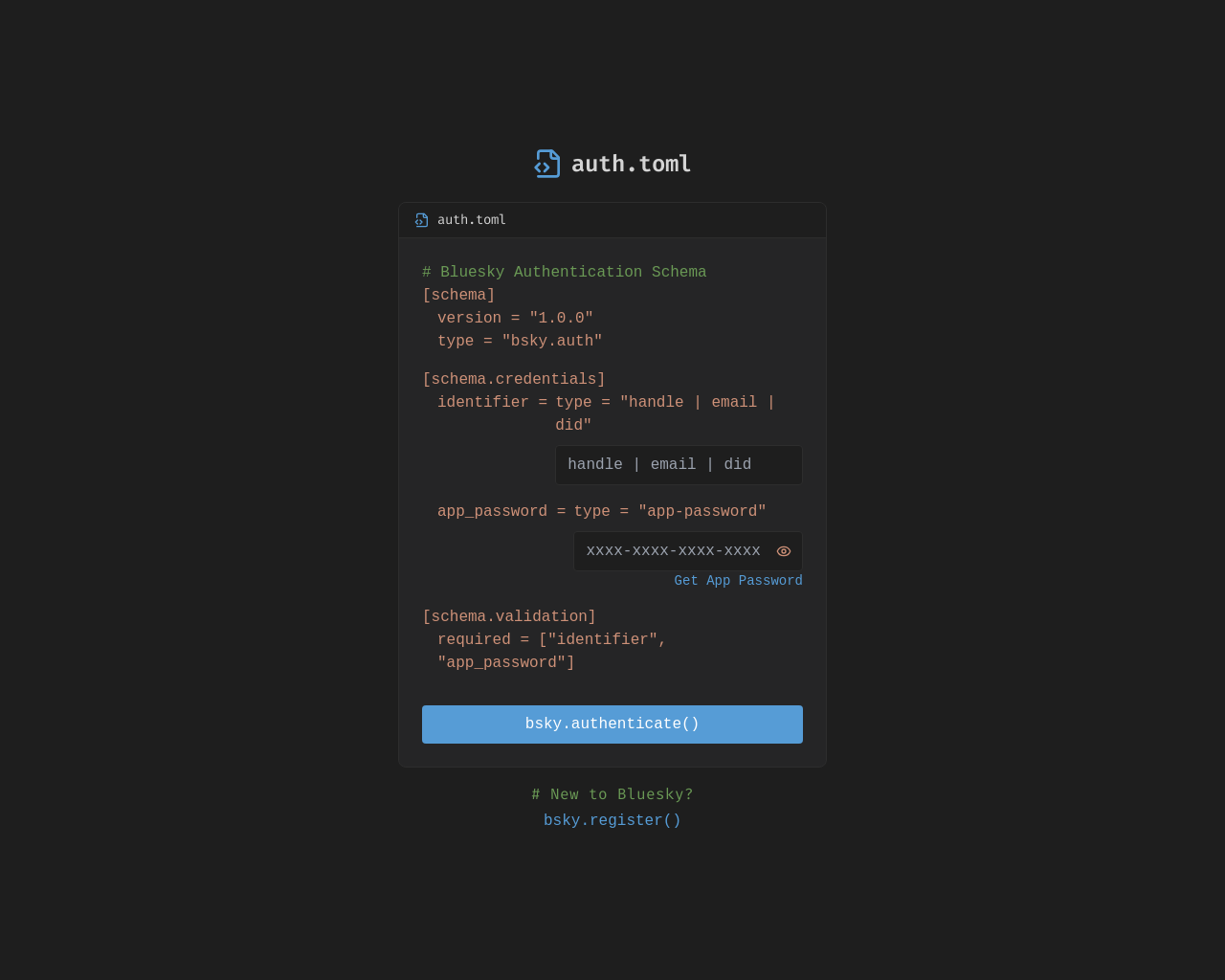Focus the handle | email | did field
Image resolution: width=1225 pixels, height=980 pixels.
(679, 465)
